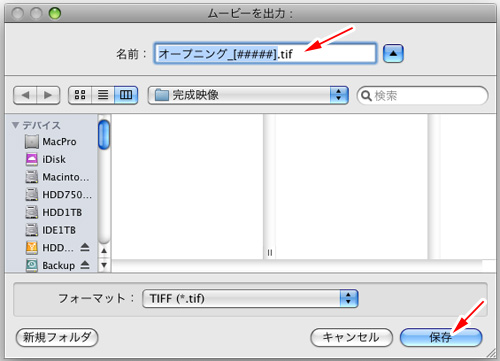The image size is (500, 361).
Task: Select the Macinto... volume in sidebar
Action: click(x=57, y=177)
